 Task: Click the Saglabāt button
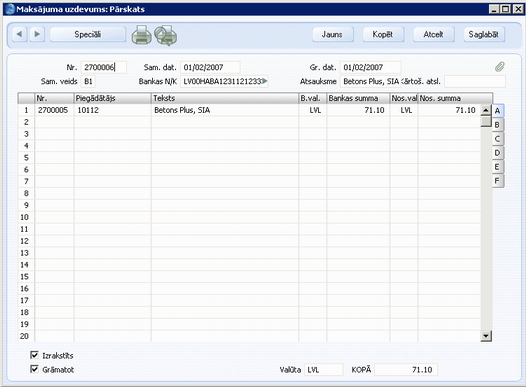(484, 34)
